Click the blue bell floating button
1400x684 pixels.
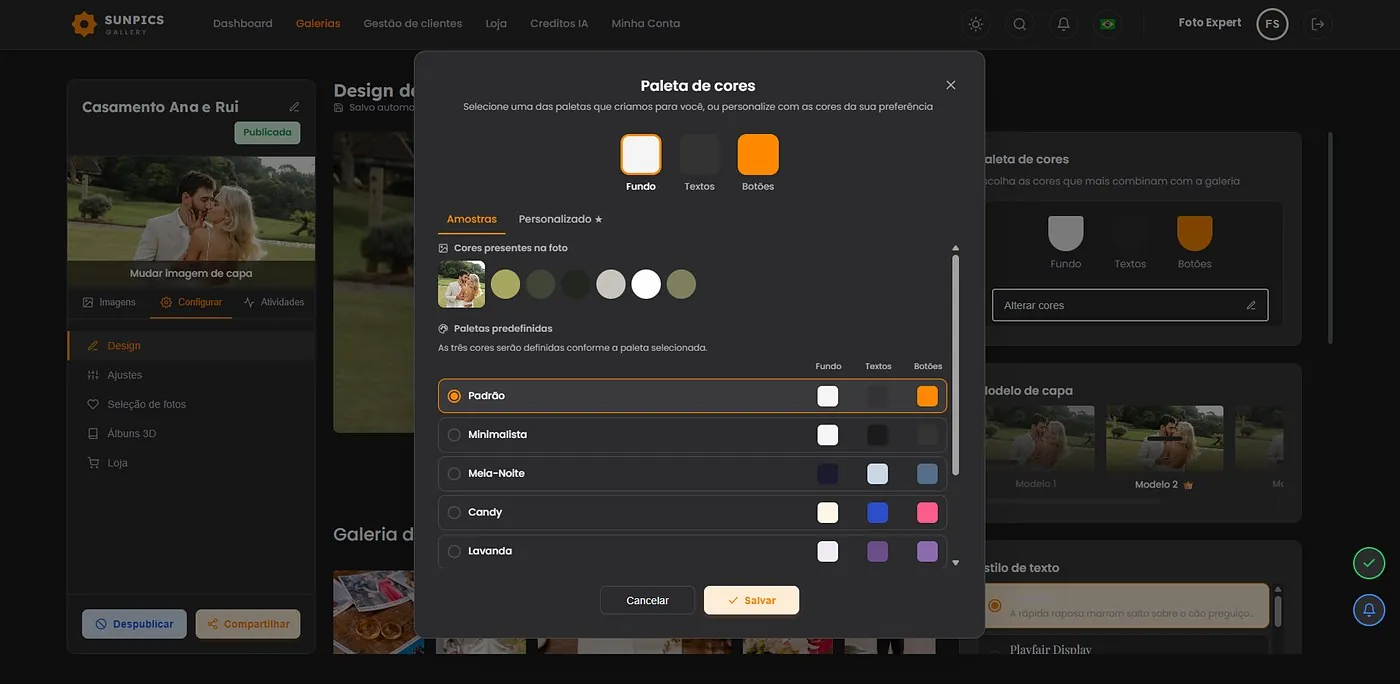tap(1369, 610)
